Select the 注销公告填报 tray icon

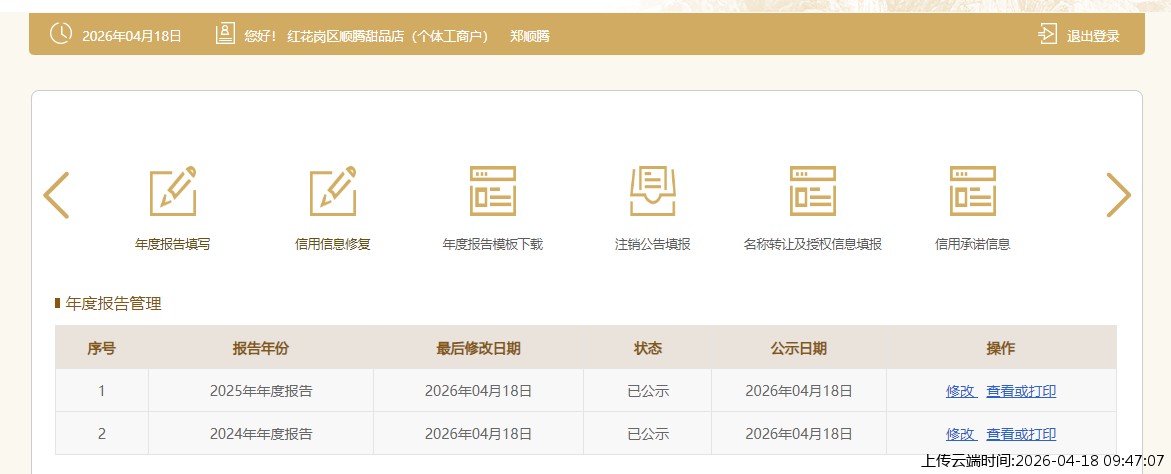point(652,191)
